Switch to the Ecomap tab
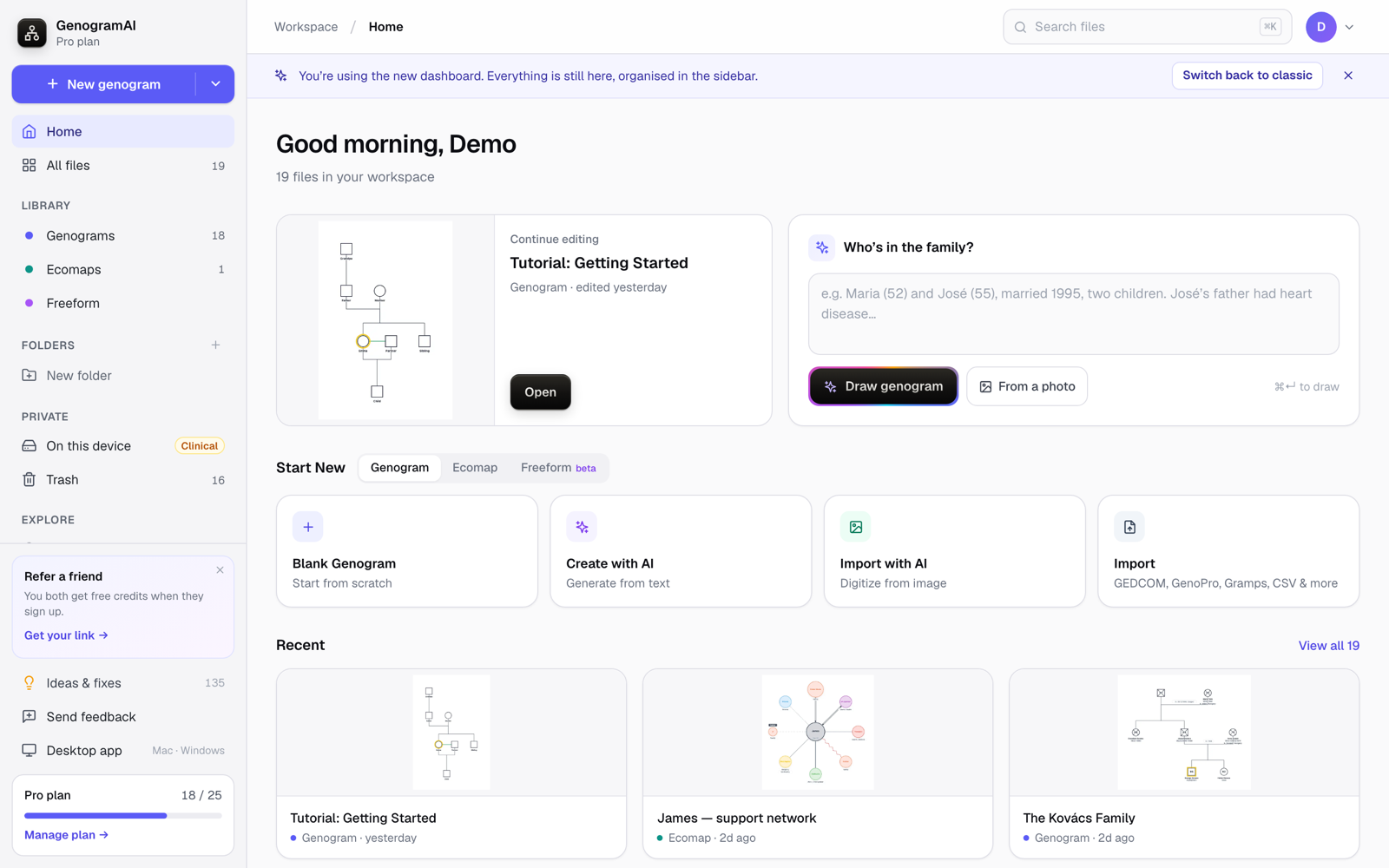 coord(475,468)
